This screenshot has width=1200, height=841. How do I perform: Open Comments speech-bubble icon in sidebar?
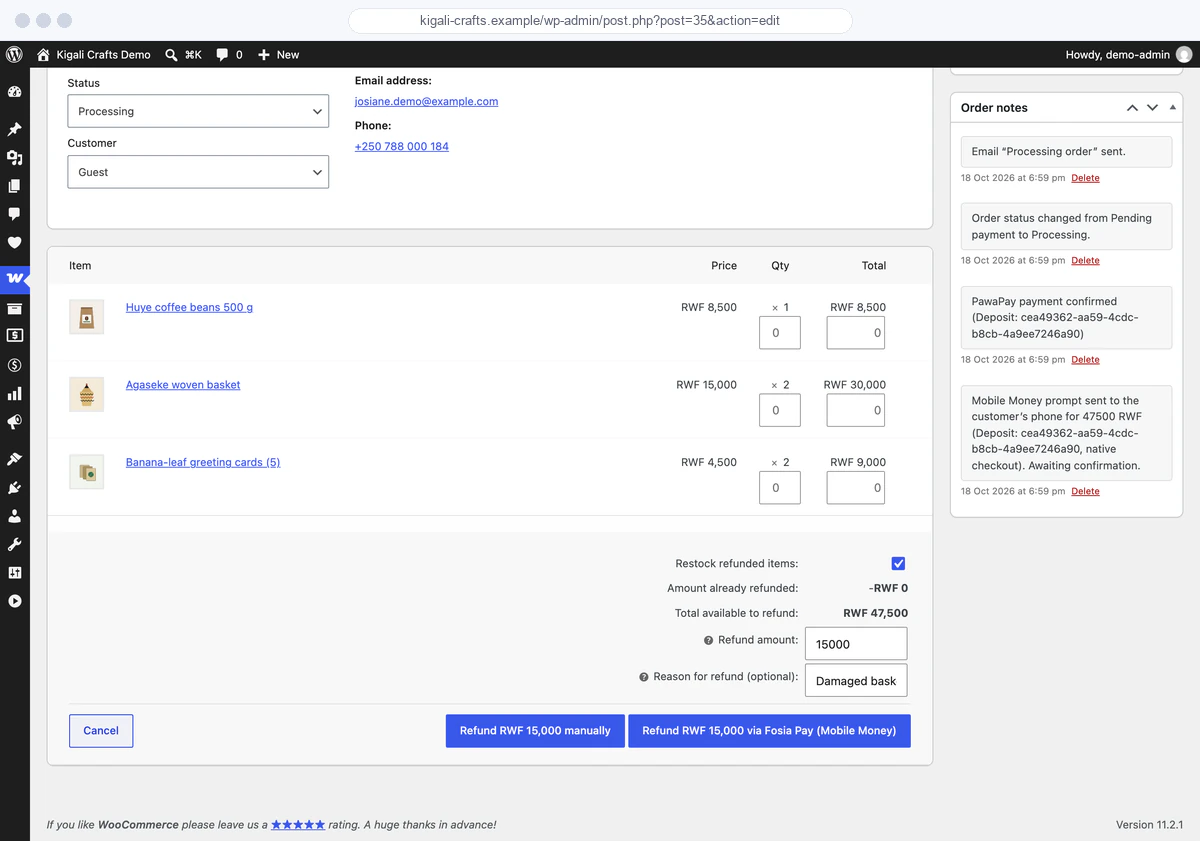coord(14,214)
